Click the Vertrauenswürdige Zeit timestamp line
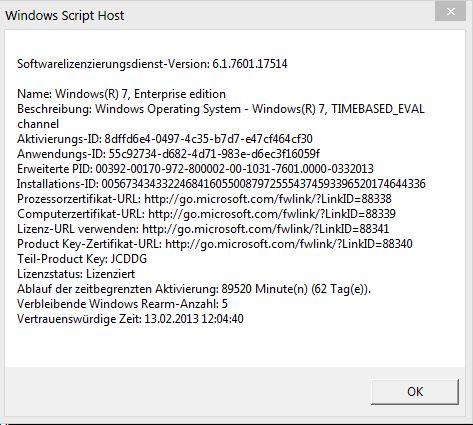 point(130,319)
